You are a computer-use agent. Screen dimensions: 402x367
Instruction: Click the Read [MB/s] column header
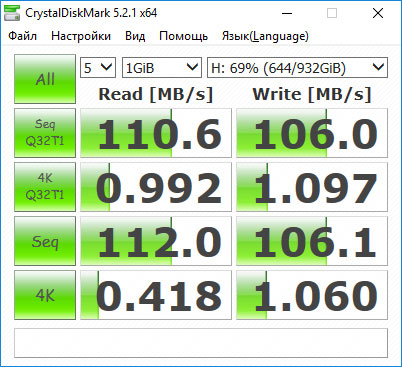[x=156, y=94]
